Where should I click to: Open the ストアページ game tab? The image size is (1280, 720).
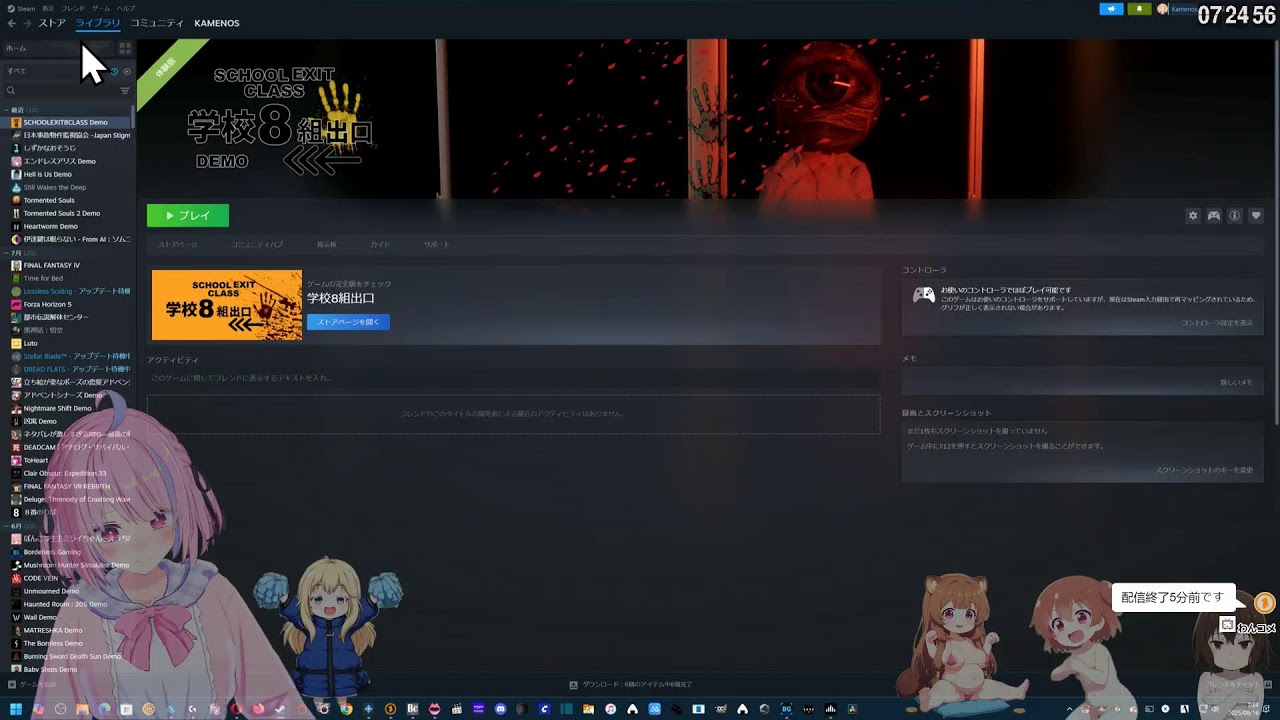178,244
